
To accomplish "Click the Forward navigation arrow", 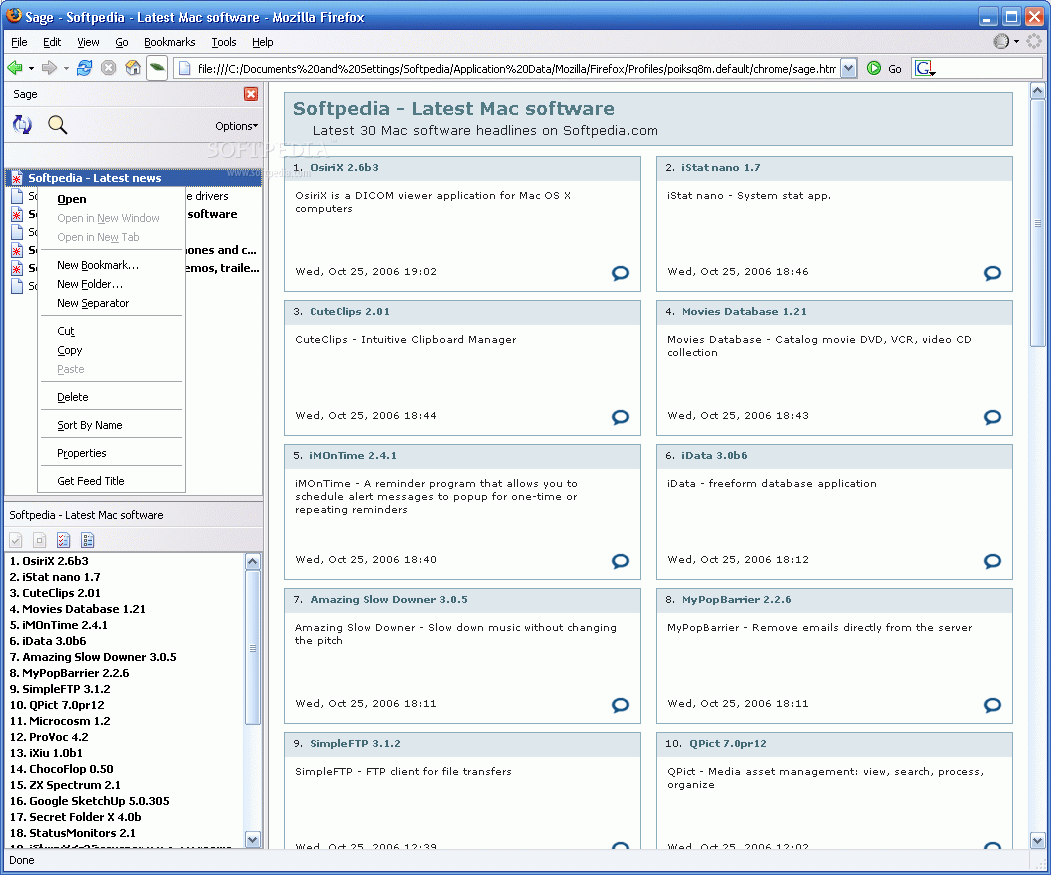I will coord(49,68).
